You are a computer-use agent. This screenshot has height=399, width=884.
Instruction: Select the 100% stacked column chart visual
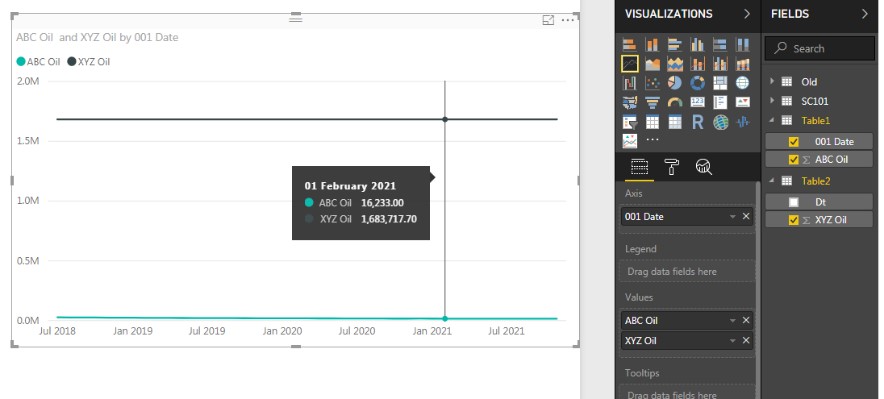coord(742,45)
